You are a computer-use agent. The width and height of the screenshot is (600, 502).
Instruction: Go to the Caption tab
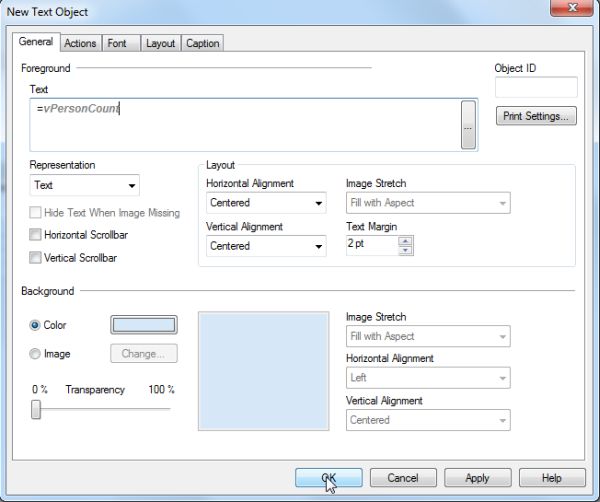202,43
